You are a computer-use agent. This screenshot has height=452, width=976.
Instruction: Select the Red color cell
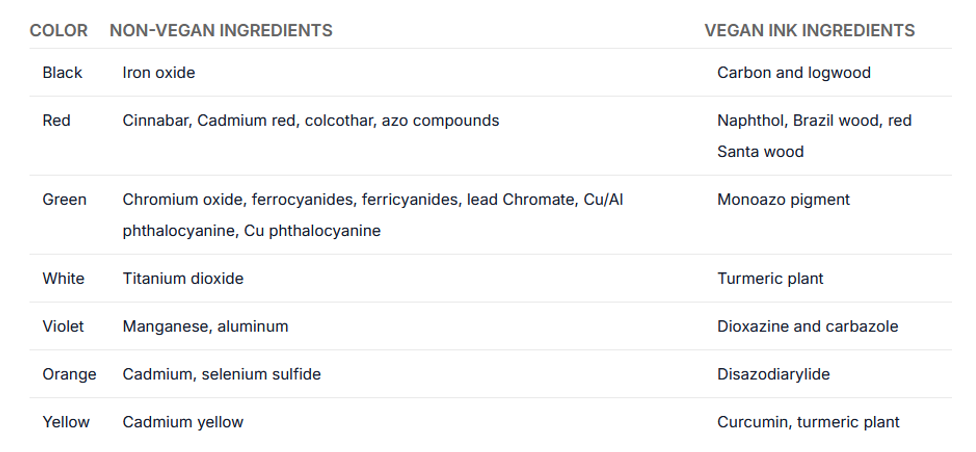point(56,121)
